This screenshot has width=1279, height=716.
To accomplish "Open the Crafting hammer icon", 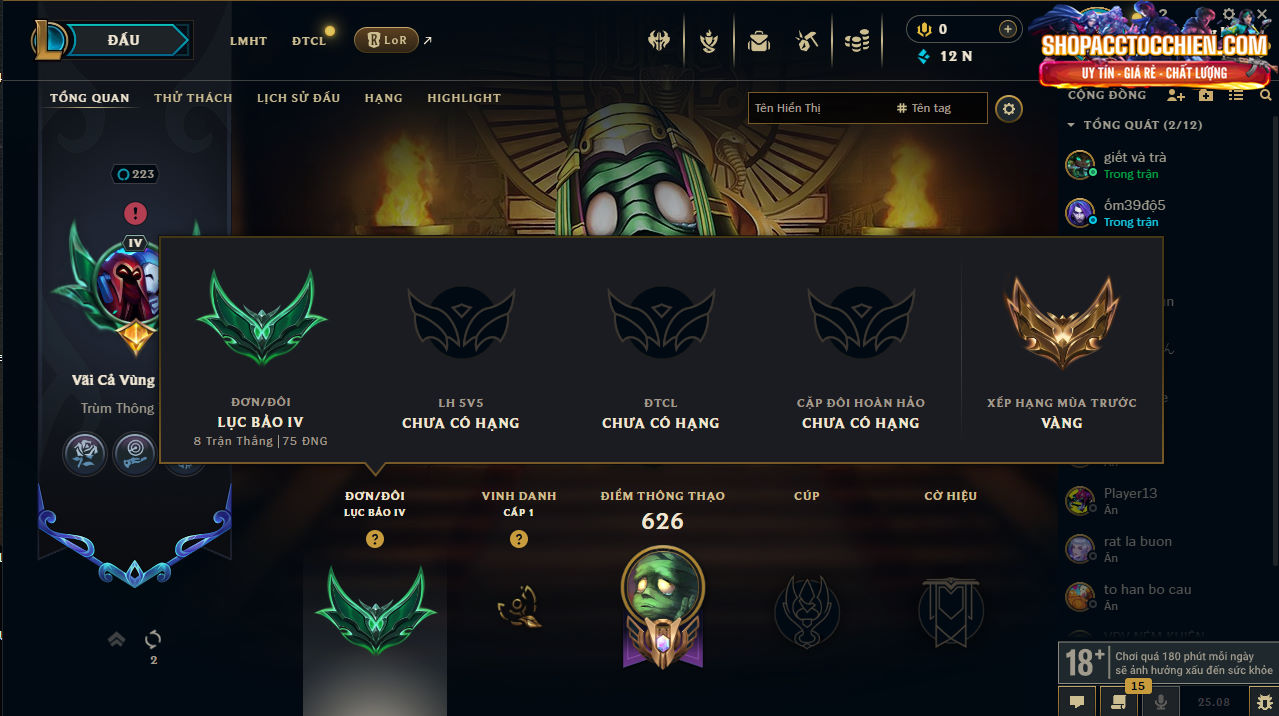I will point(807,41).
